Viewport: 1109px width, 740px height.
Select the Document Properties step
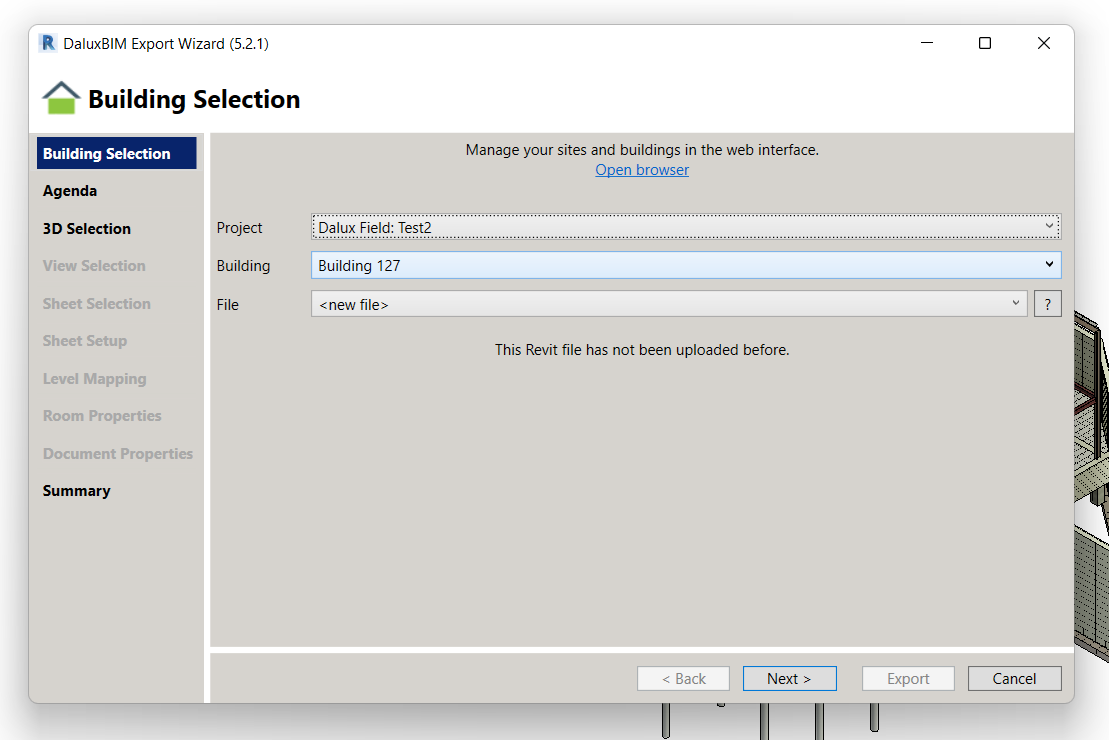point(118,453)
